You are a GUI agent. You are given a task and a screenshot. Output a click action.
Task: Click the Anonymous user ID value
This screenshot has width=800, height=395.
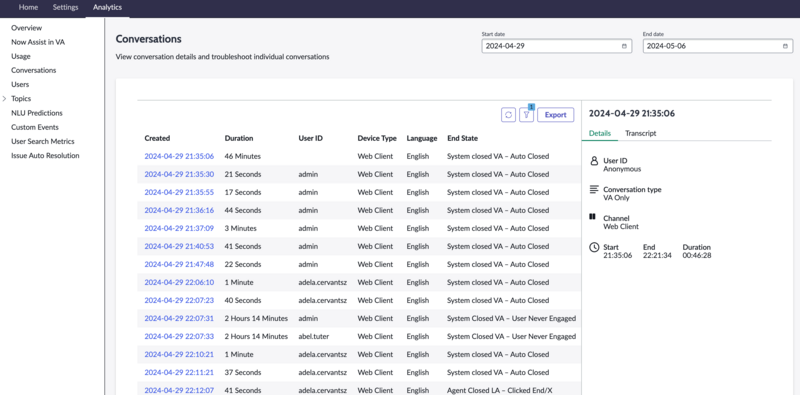622,169
